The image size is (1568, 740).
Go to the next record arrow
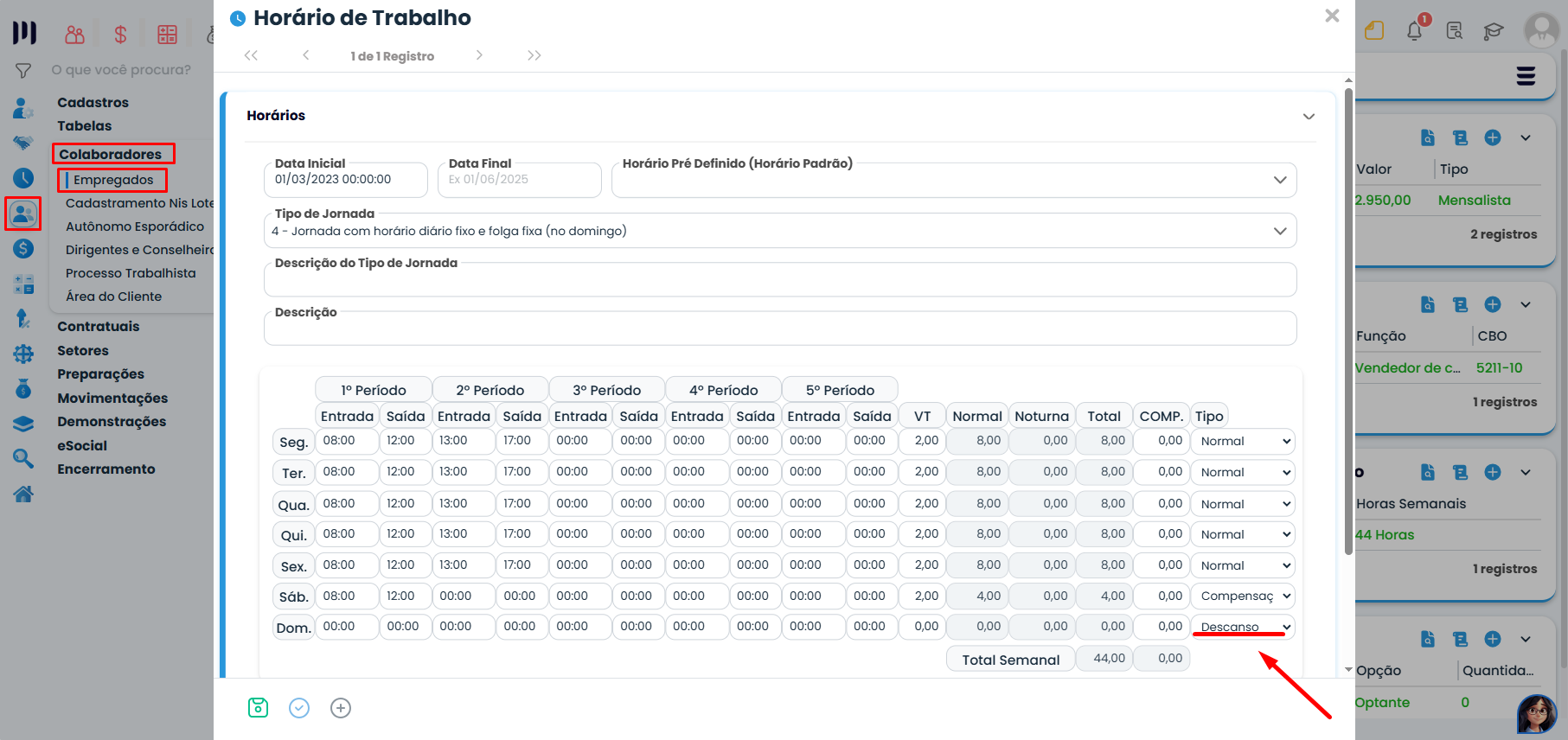point(479,55)
